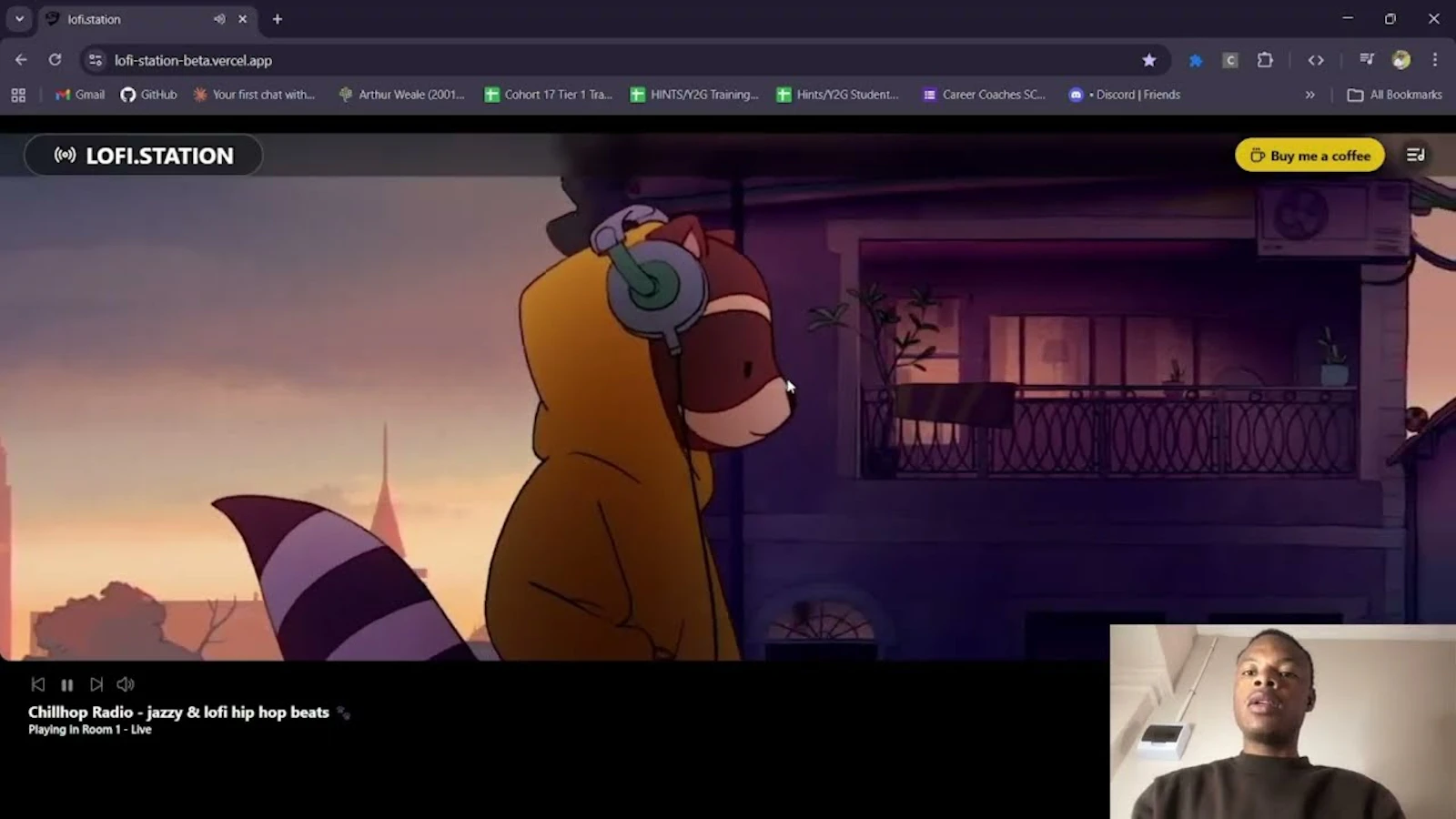Screen dimensions: 1456x819
Task: Open Chrome three-dot menu
Action: coord(1435,60)
